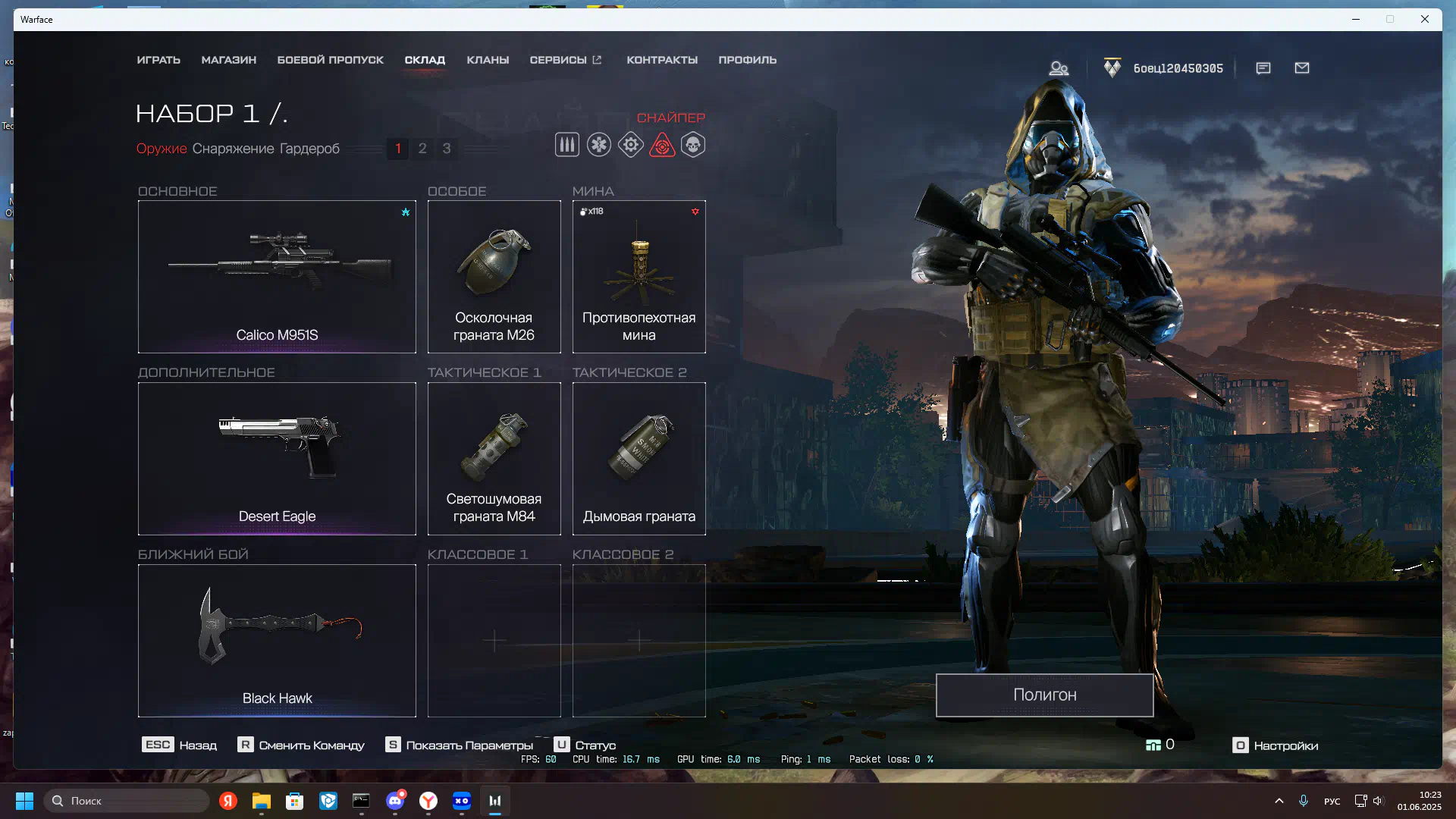Screen dimensions: 1456x819
Task: Open the Осколочная граната M26 slot
Action: click(x=494, y=277)
